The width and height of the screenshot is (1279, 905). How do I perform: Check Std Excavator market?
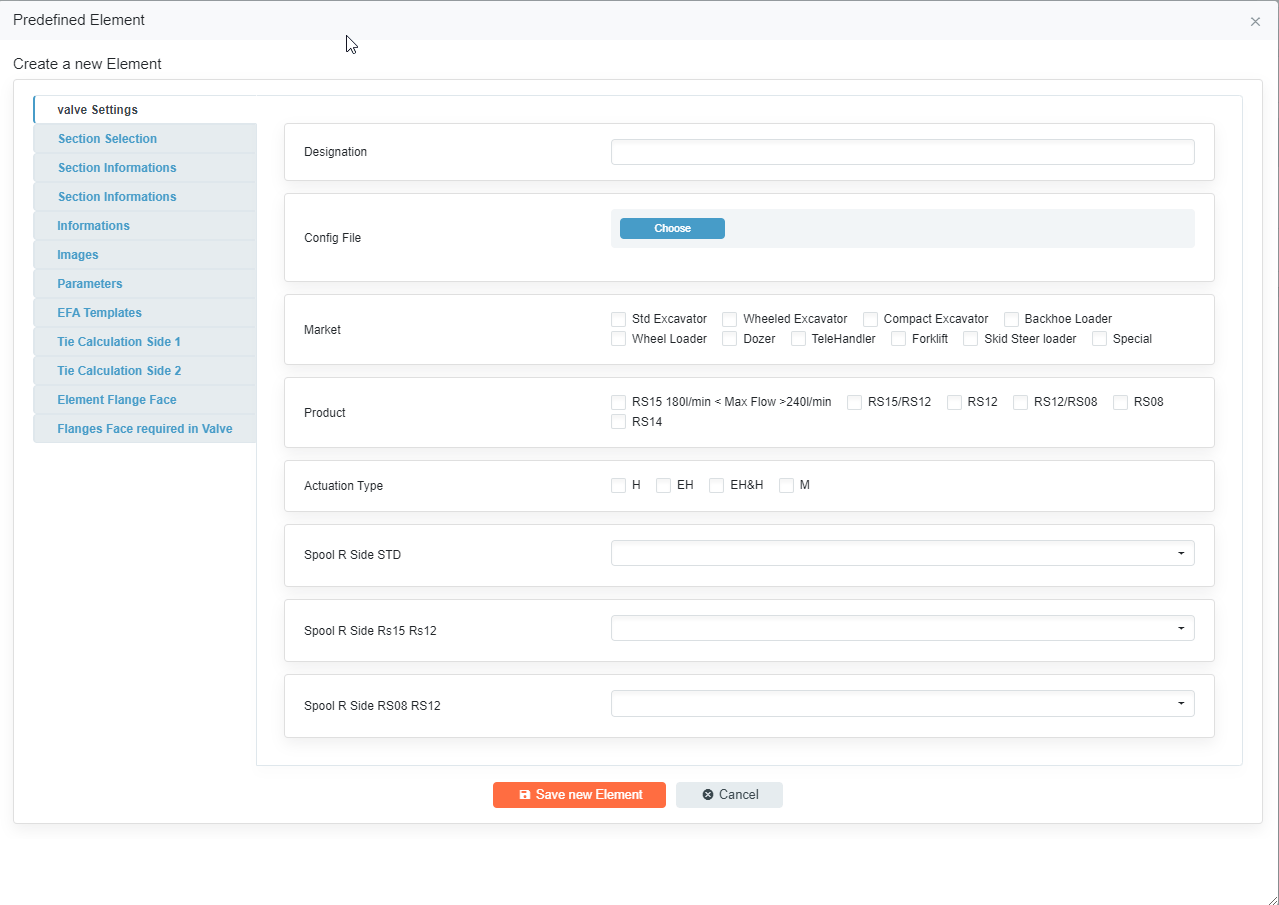point(618,319)
